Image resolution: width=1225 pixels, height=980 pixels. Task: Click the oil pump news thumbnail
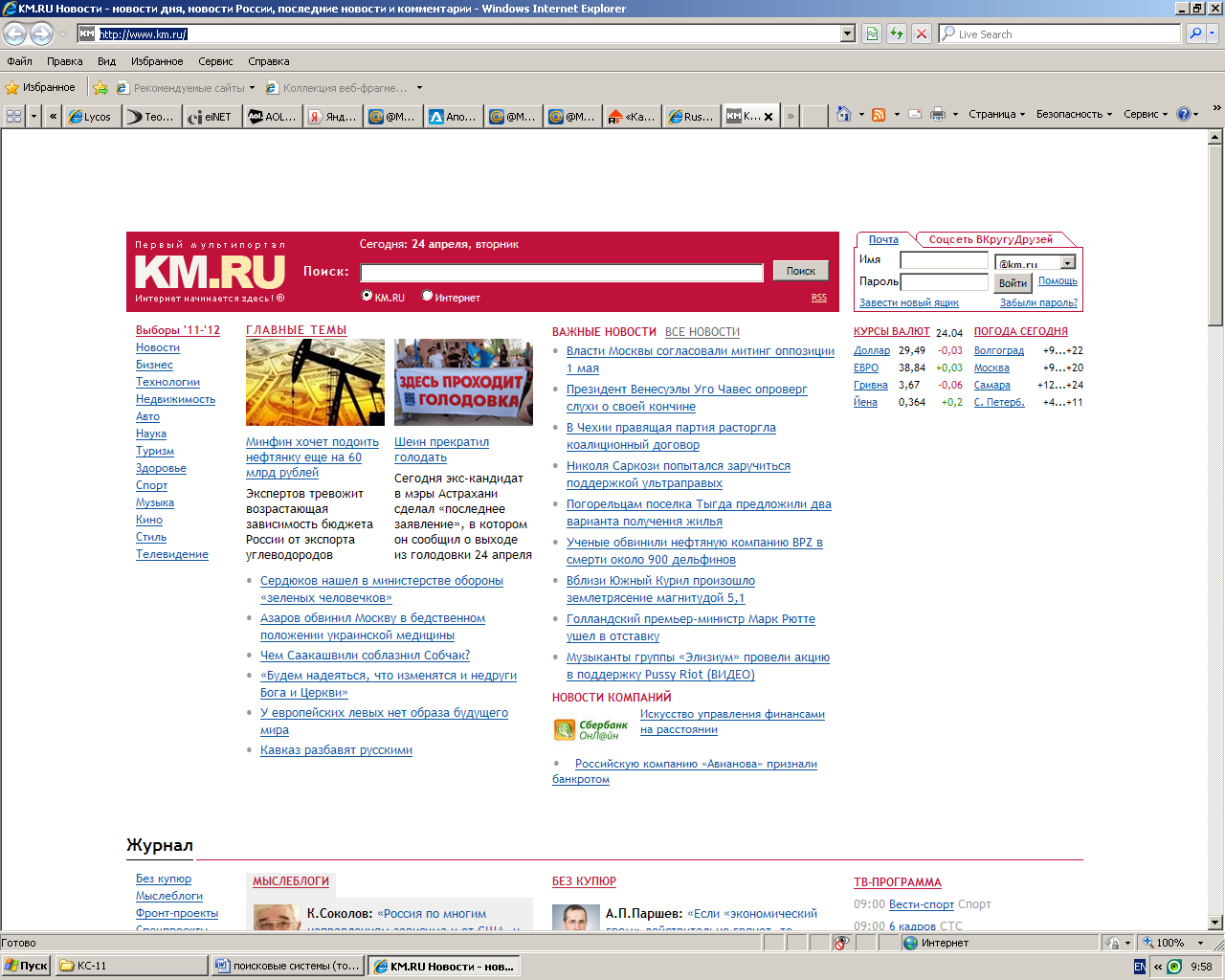pyautogui.click(x=315, y=382)
